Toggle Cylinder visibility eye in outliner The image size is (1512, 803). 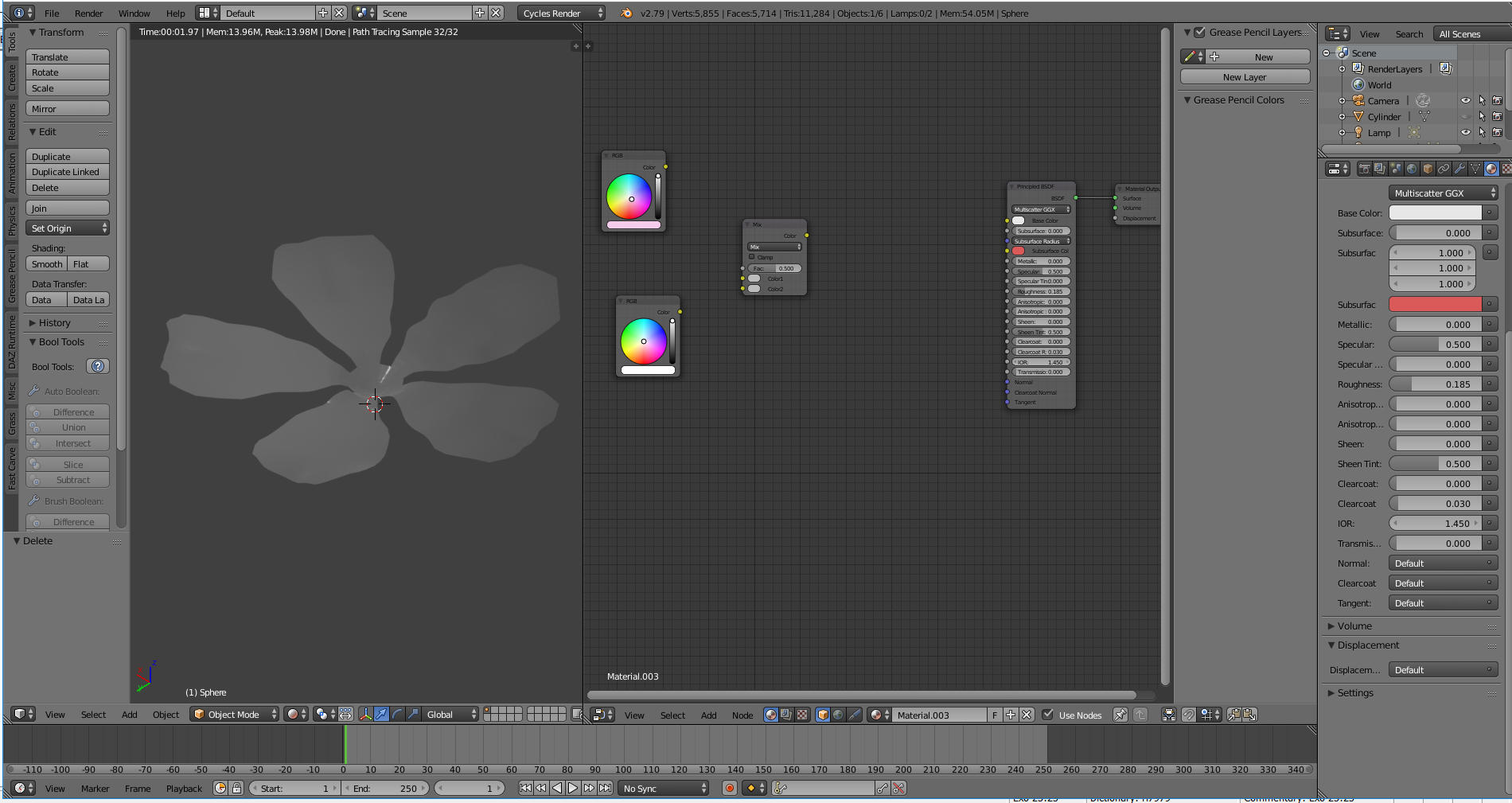[x=1465, y=116]
